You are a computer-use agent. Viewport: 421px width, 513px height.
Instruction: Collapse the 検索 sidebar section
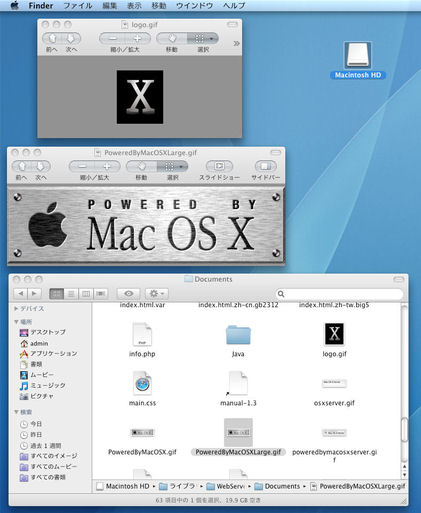(16, 412)
